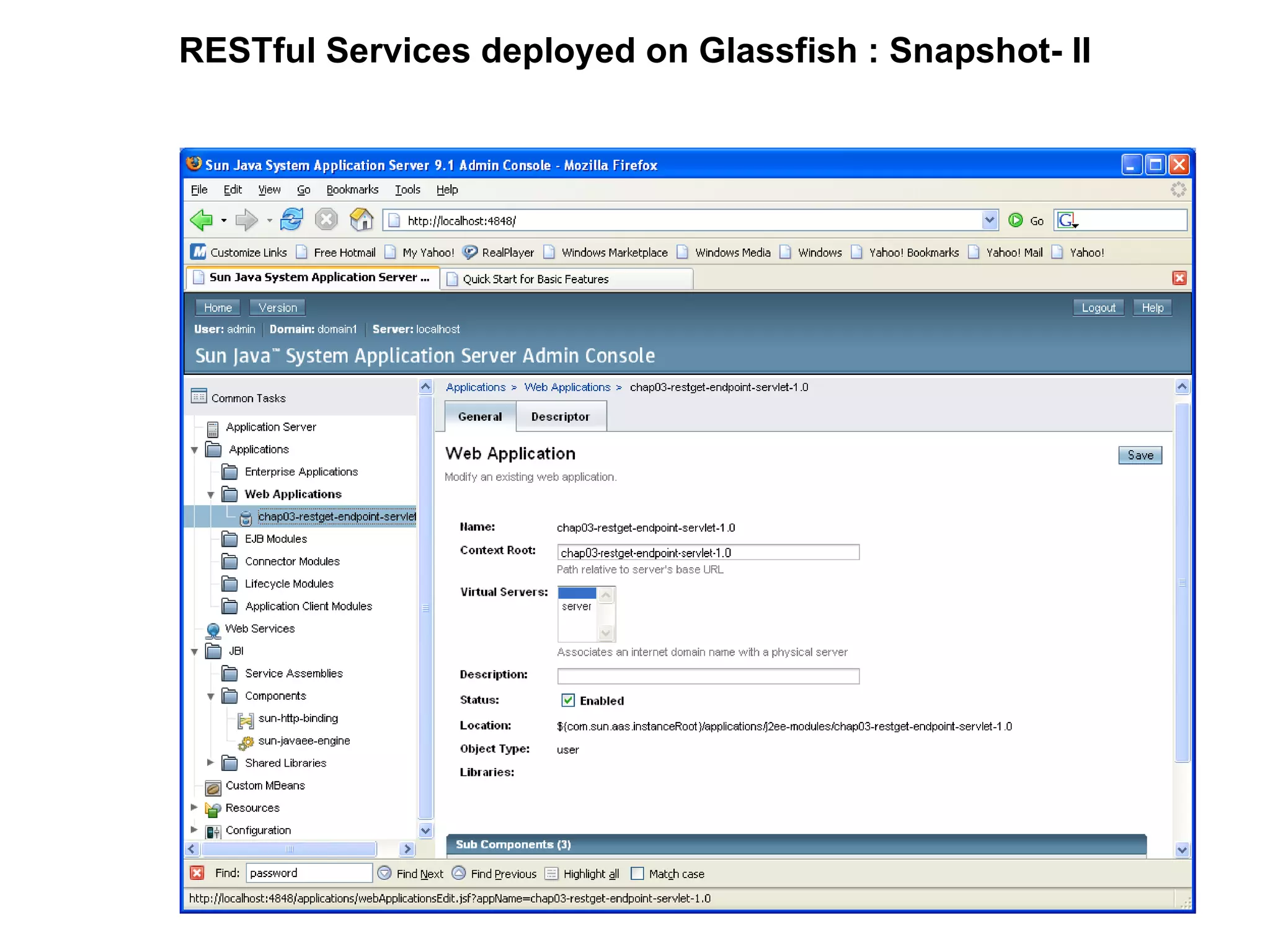Toggle the Match case checkbox
Screen dimensions: 1270x952
(x=637, y=873)
